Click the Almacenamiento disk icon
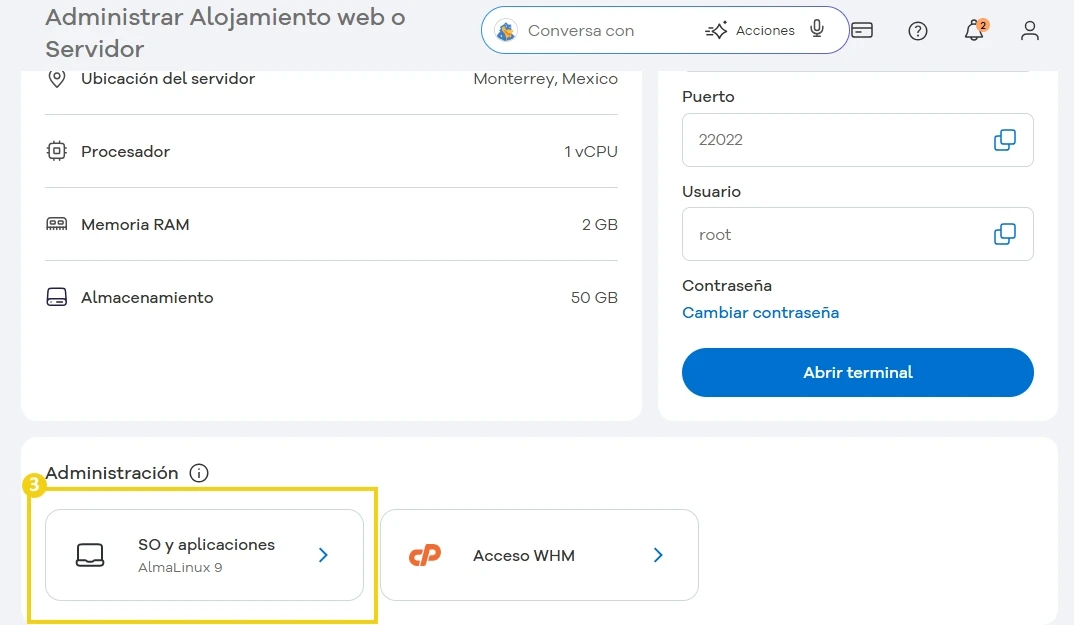This screenshot has height=625, width=1074. pyautogui.click(x=56, y=297)
